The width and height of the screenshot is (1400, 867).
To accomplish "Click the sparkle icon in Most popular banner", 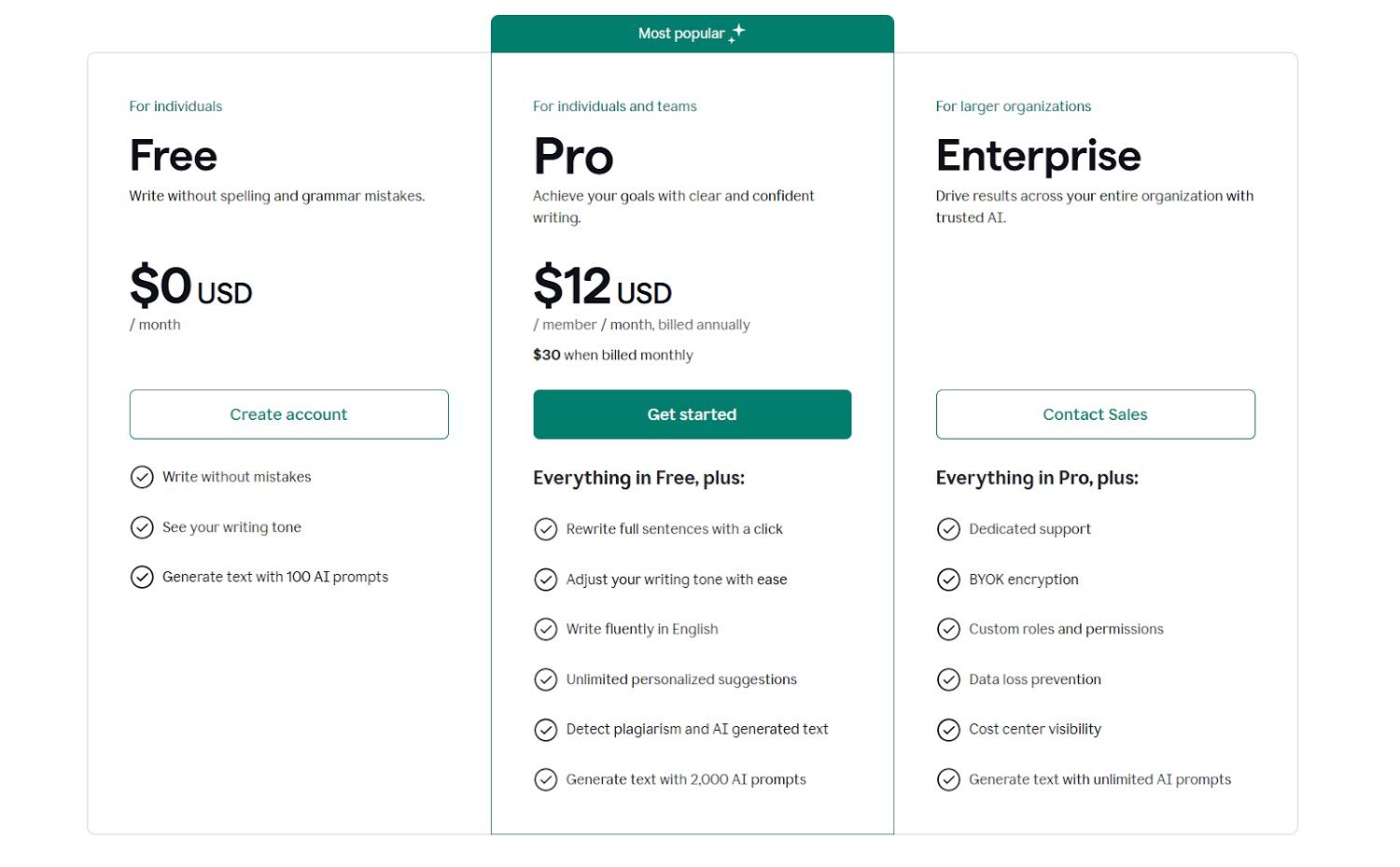I will tap(736, 32).
